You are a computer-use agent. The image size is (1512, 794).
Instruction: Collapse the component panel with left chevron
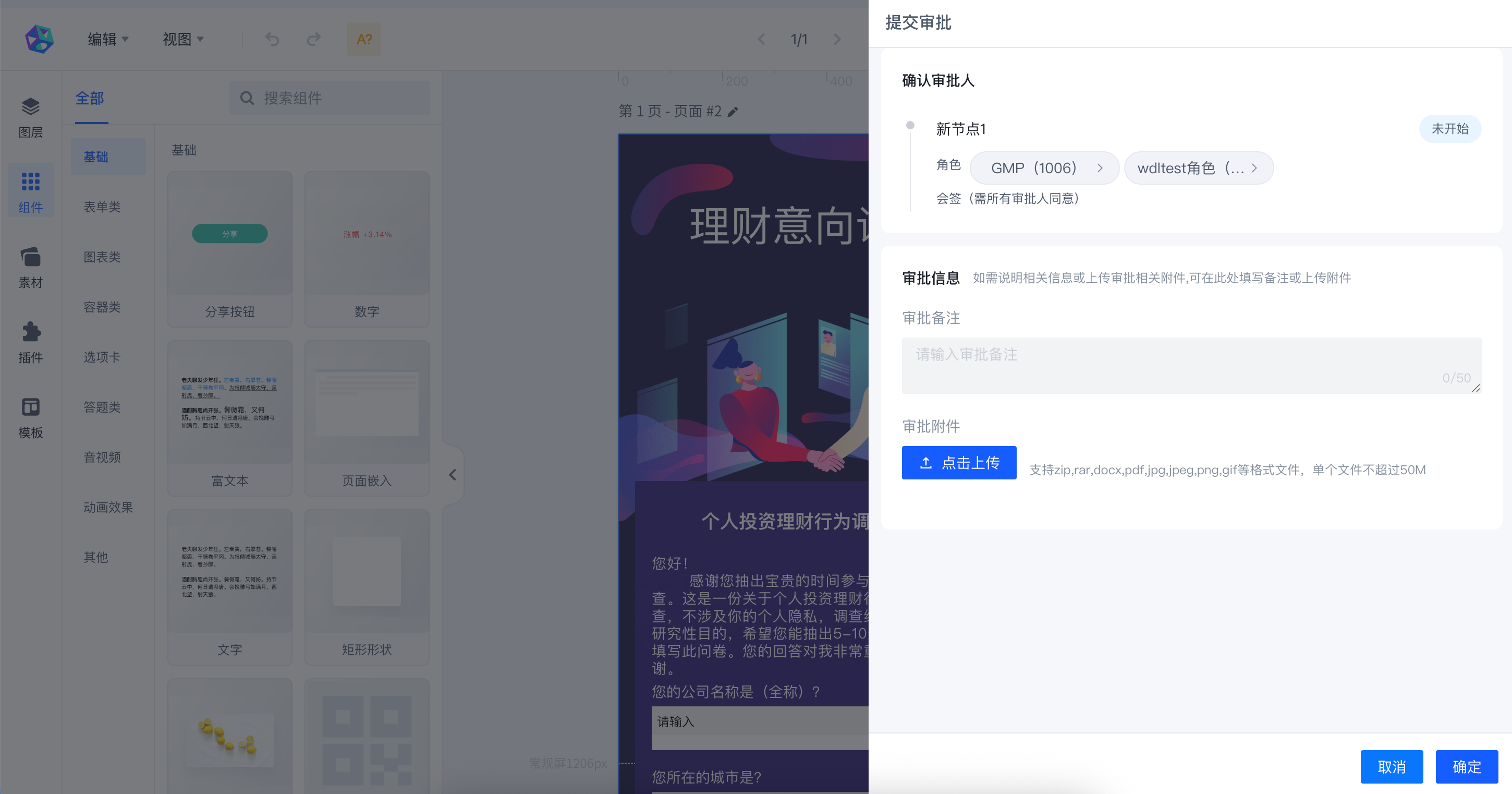point(453,475)
